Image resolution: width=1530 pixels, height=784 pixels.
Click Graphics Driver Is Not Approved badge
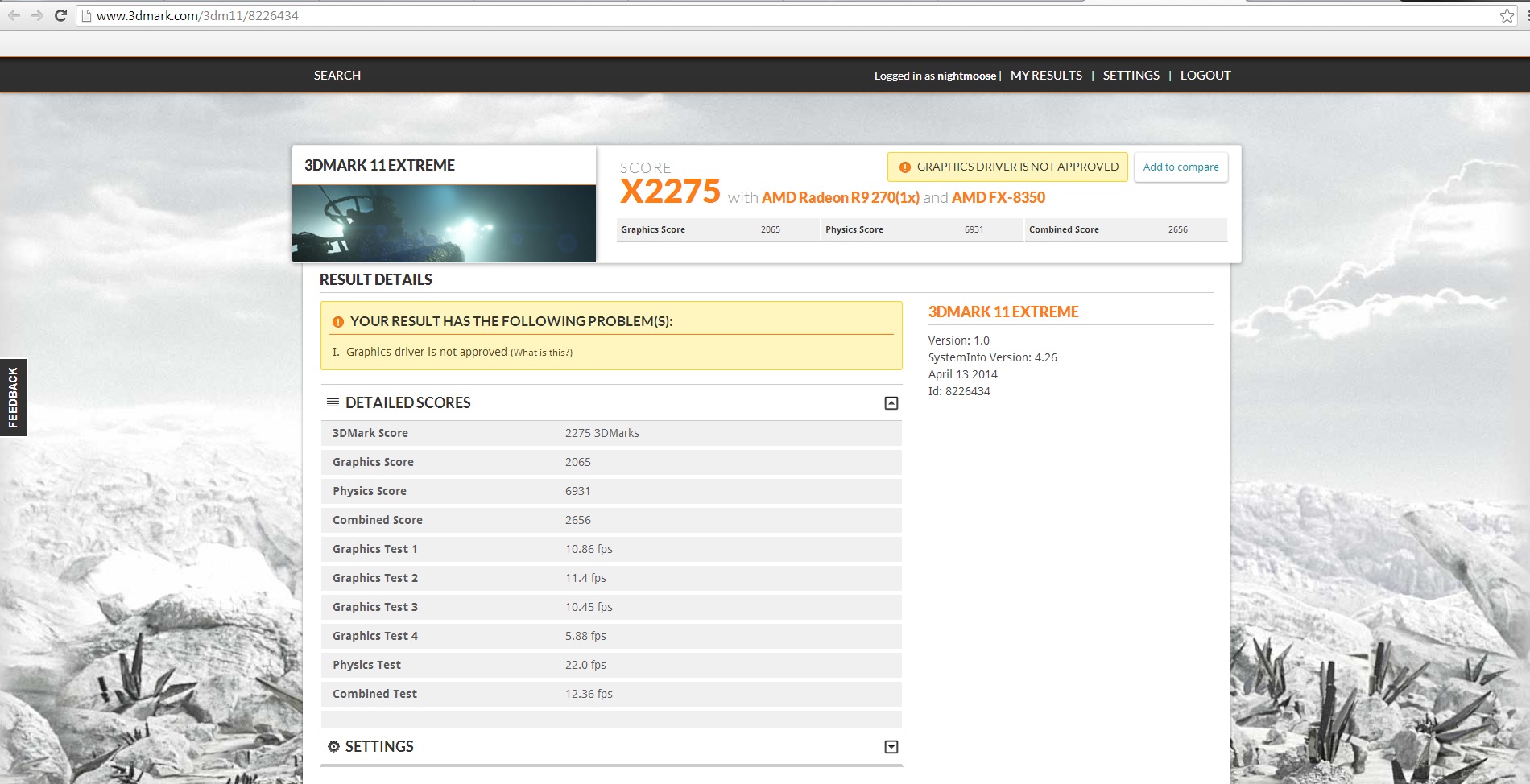click(1007, 167)
